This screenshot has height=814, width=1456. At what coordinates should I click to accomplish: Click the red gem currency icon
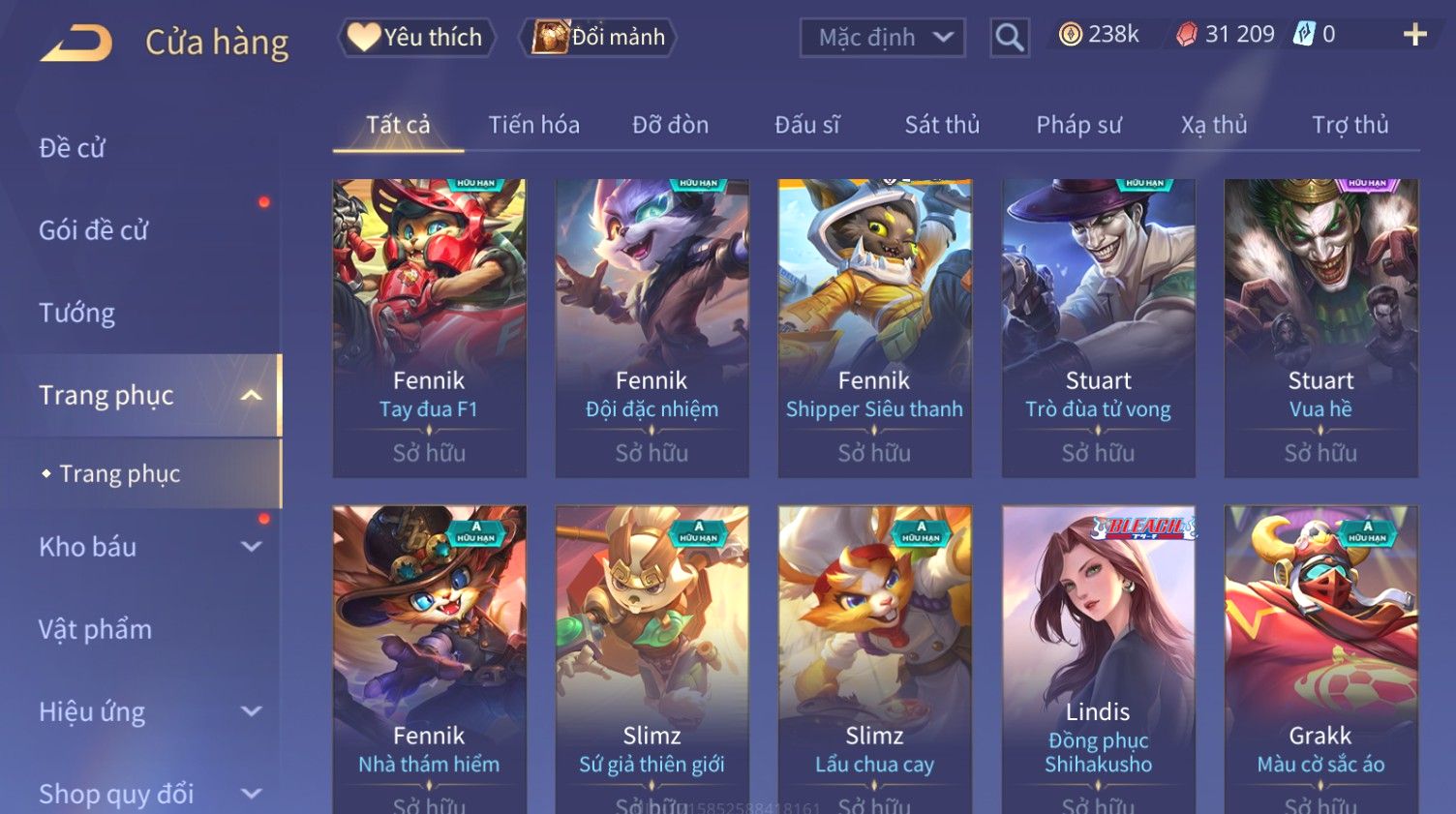pos(1186,35)
